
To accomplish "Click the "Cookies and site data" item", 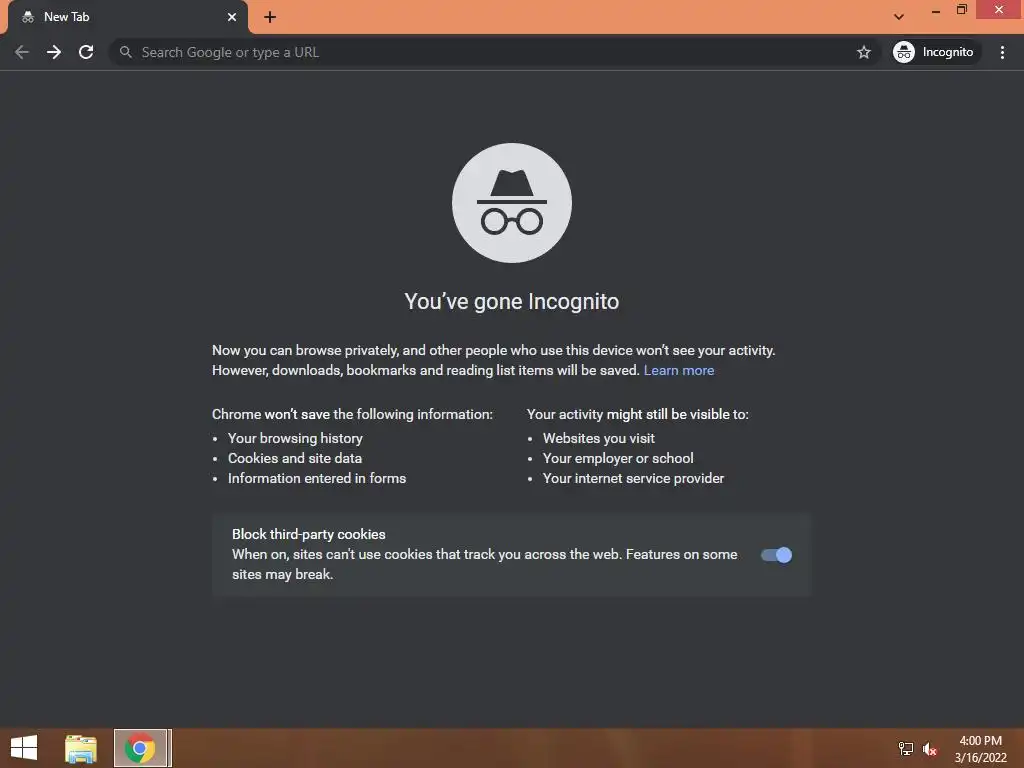I will (x=295, y=458).
